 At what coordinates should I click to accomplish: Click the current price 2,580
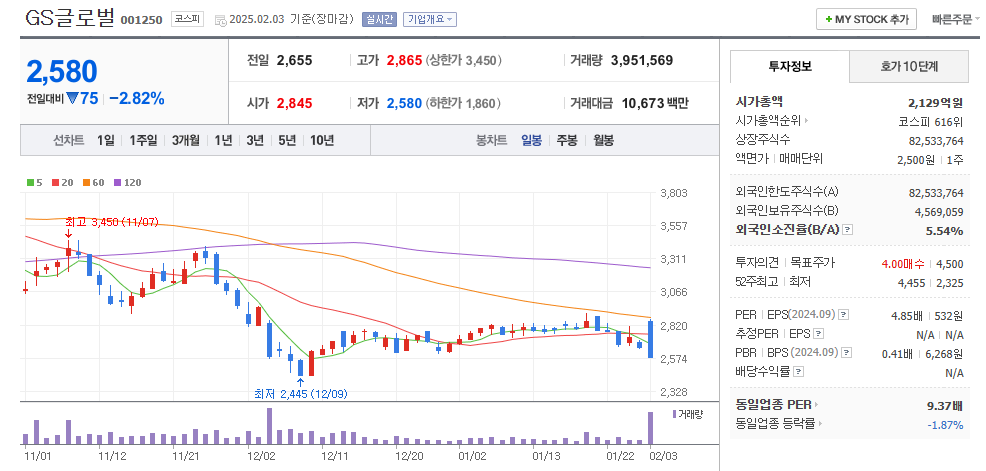coord(62,72)
